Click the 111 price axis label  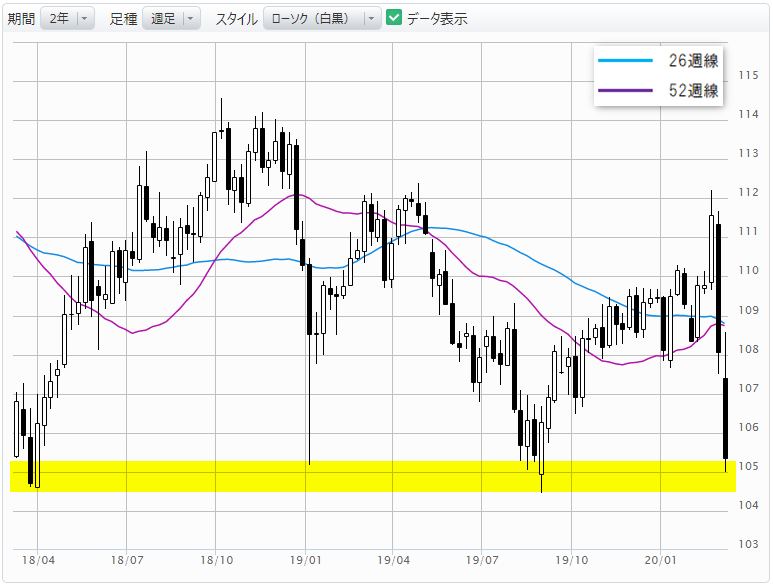tap(748, 231)
